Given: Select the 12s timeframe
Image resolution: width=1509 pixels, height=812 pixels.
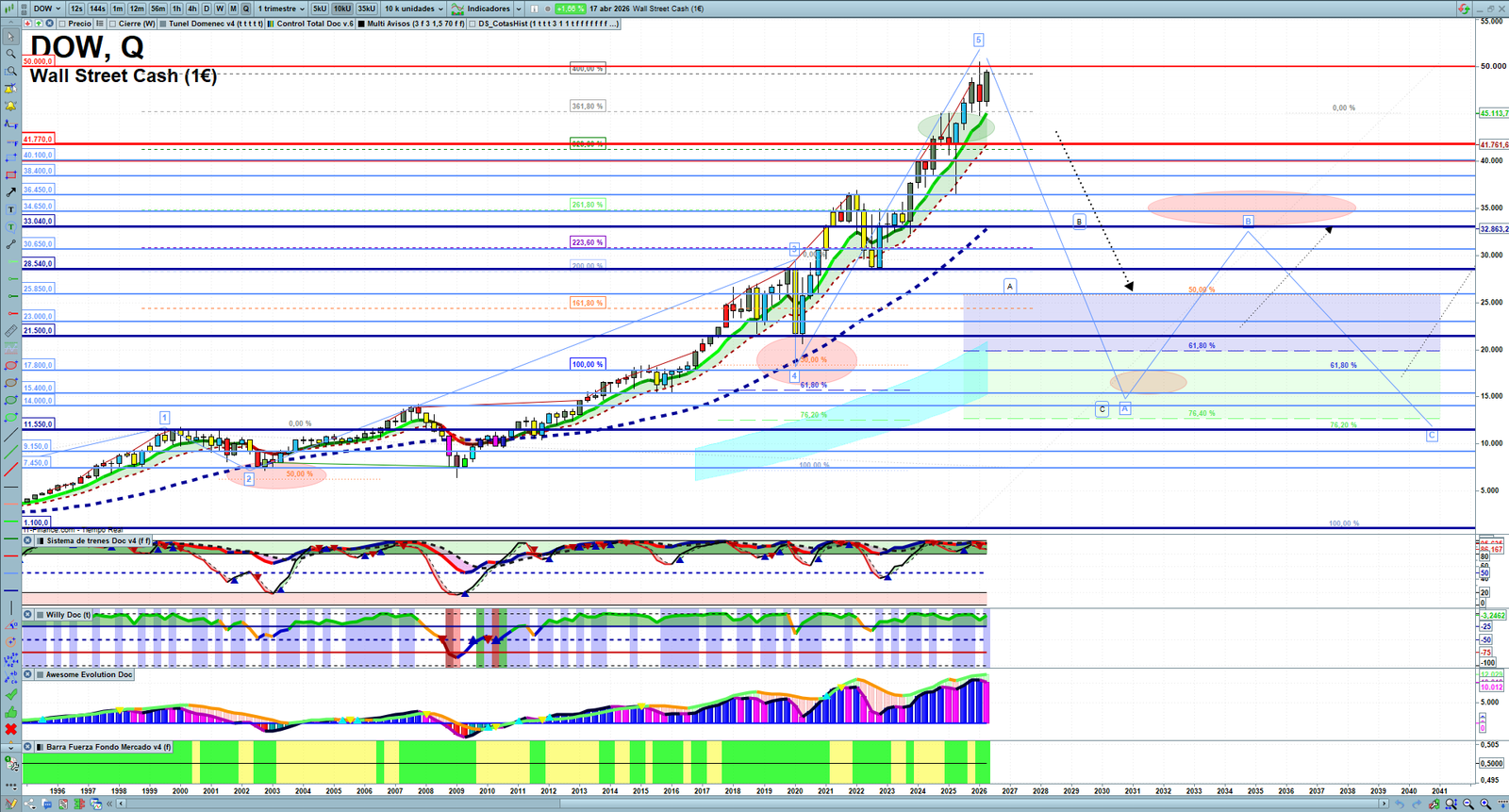Looking at the screenshot, I should (x=76, y=8).
